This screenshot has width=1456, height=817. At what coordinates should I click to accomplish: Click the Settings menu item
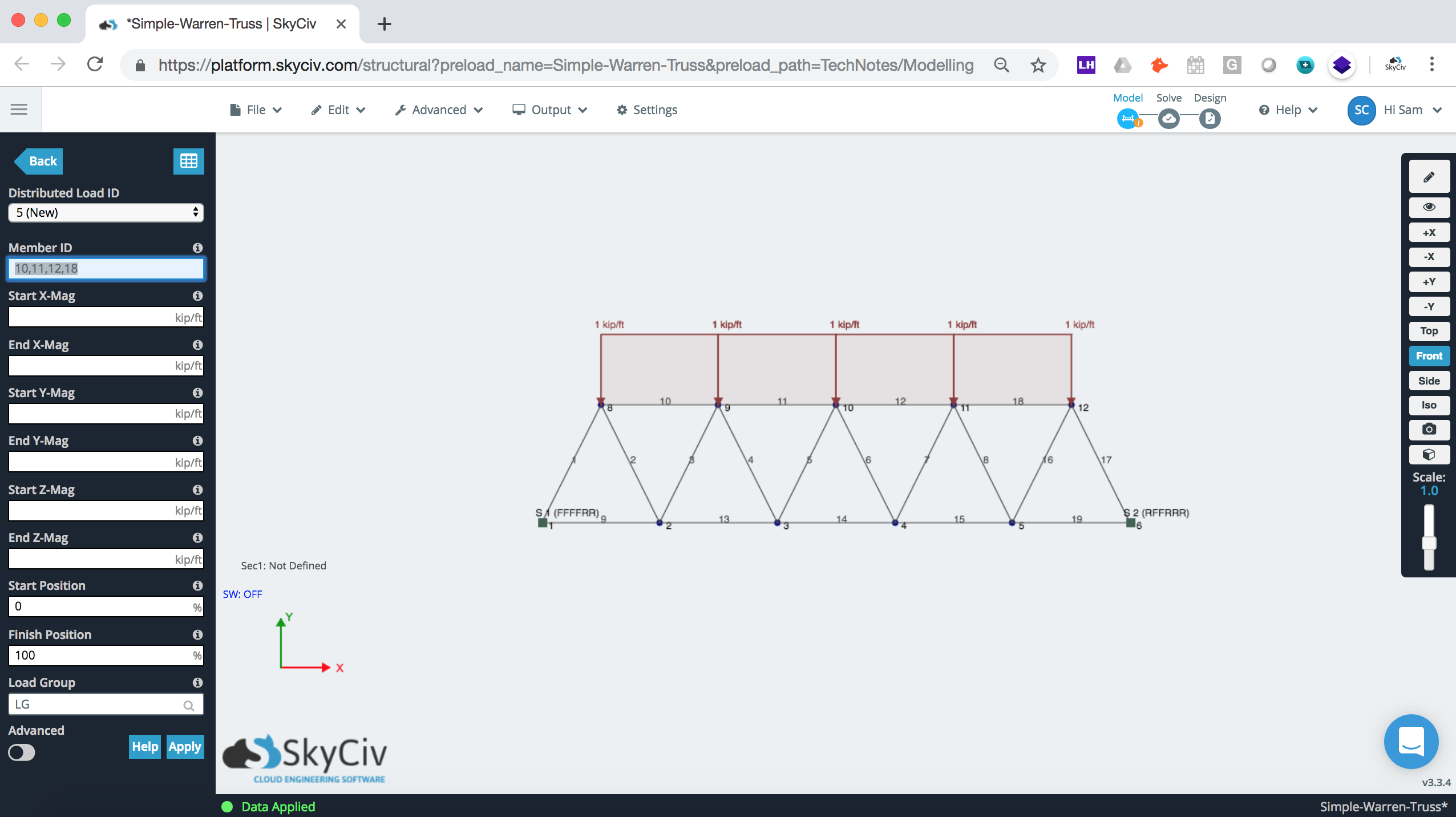(x=647, y=109)
